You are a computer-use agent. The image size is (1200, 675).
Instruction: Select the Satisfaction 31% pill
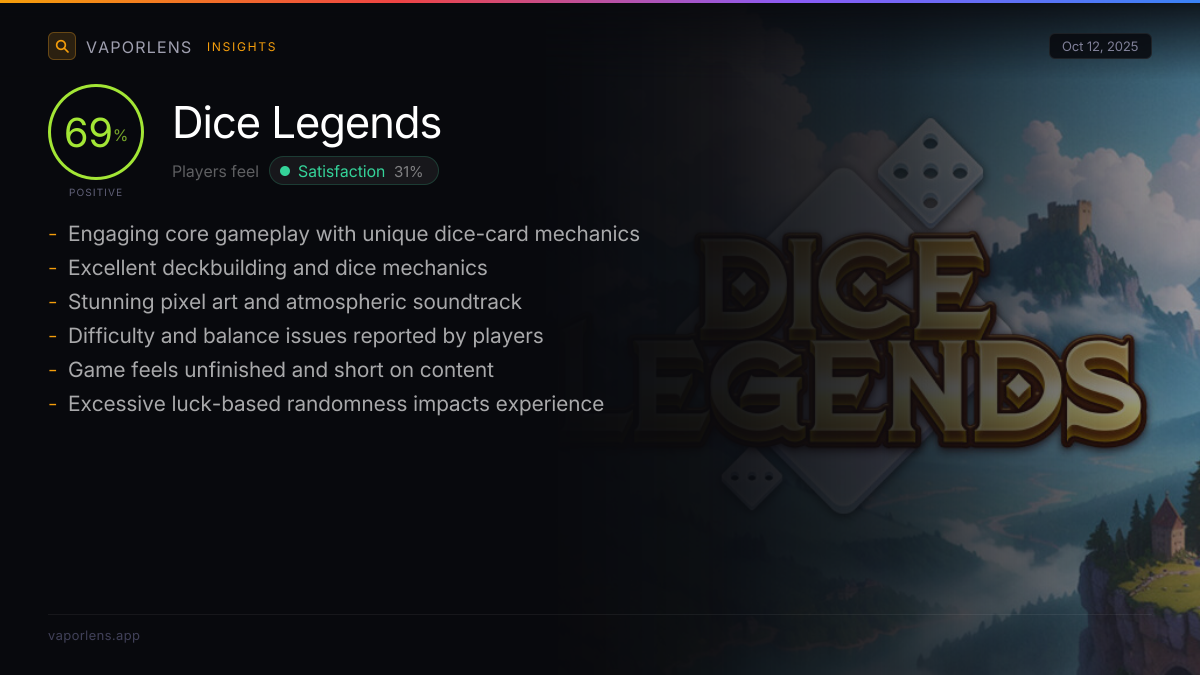point(354,171)
